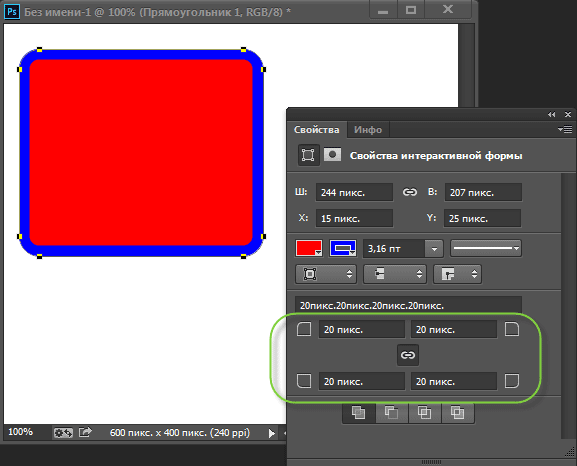The image size is (577, 466).
Task: Switch to the Инфо tab
Action: (x=368, y=130)
